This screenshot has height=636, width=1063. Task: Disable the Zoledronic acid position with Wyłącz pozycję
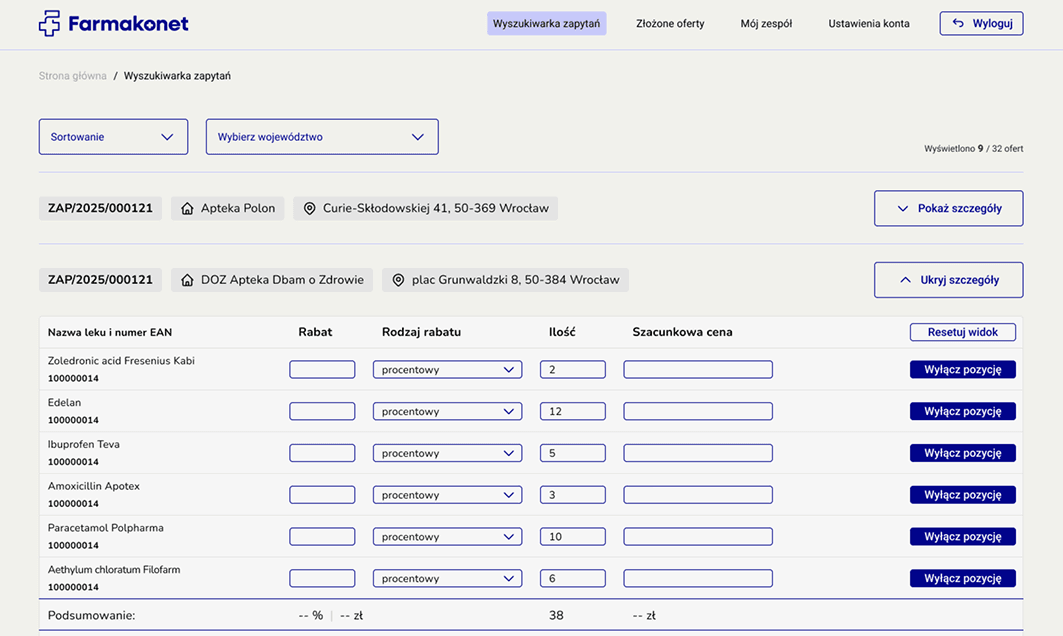[962, 370]
